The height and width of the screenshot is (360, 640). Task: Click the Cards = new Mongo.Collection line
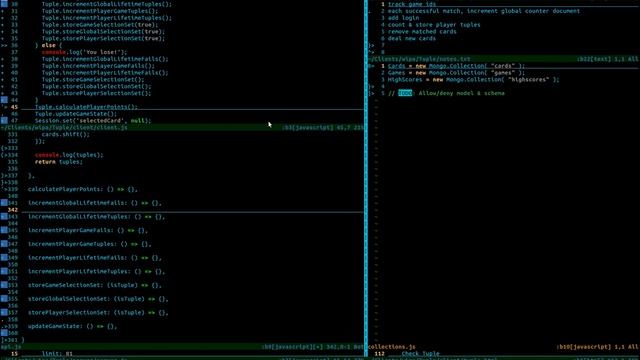(x=456, y=66)
